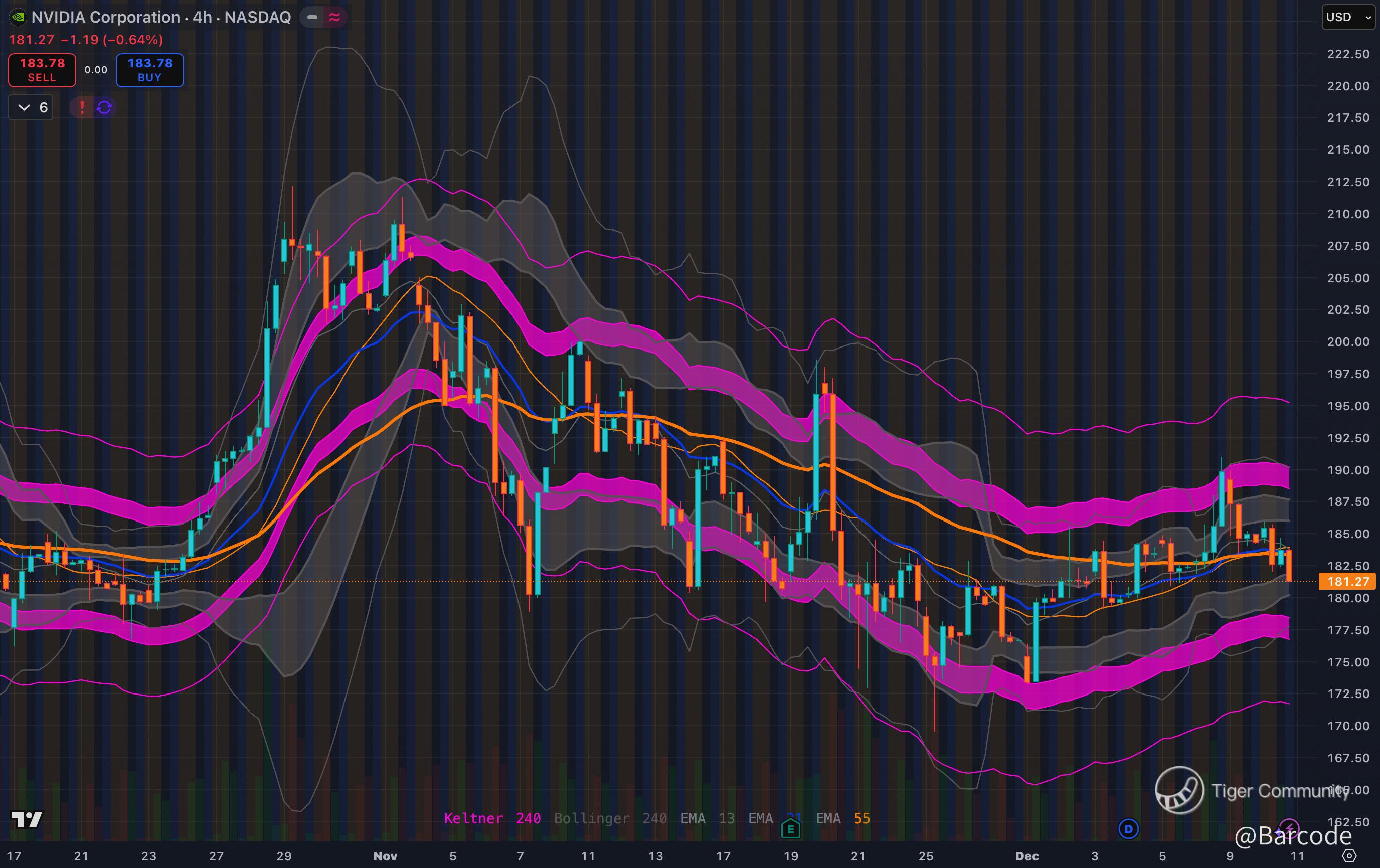1380x868 pixels.
Task: Click the NVIDIA Corporation symbol title
Action: pyautogui.click(x=105, y=17)
